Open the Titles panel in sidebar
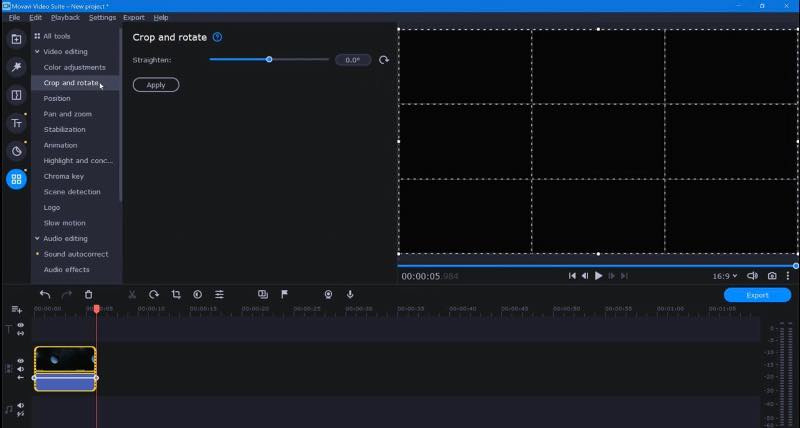This screenshot has height=428, width=800. point(16,124)
